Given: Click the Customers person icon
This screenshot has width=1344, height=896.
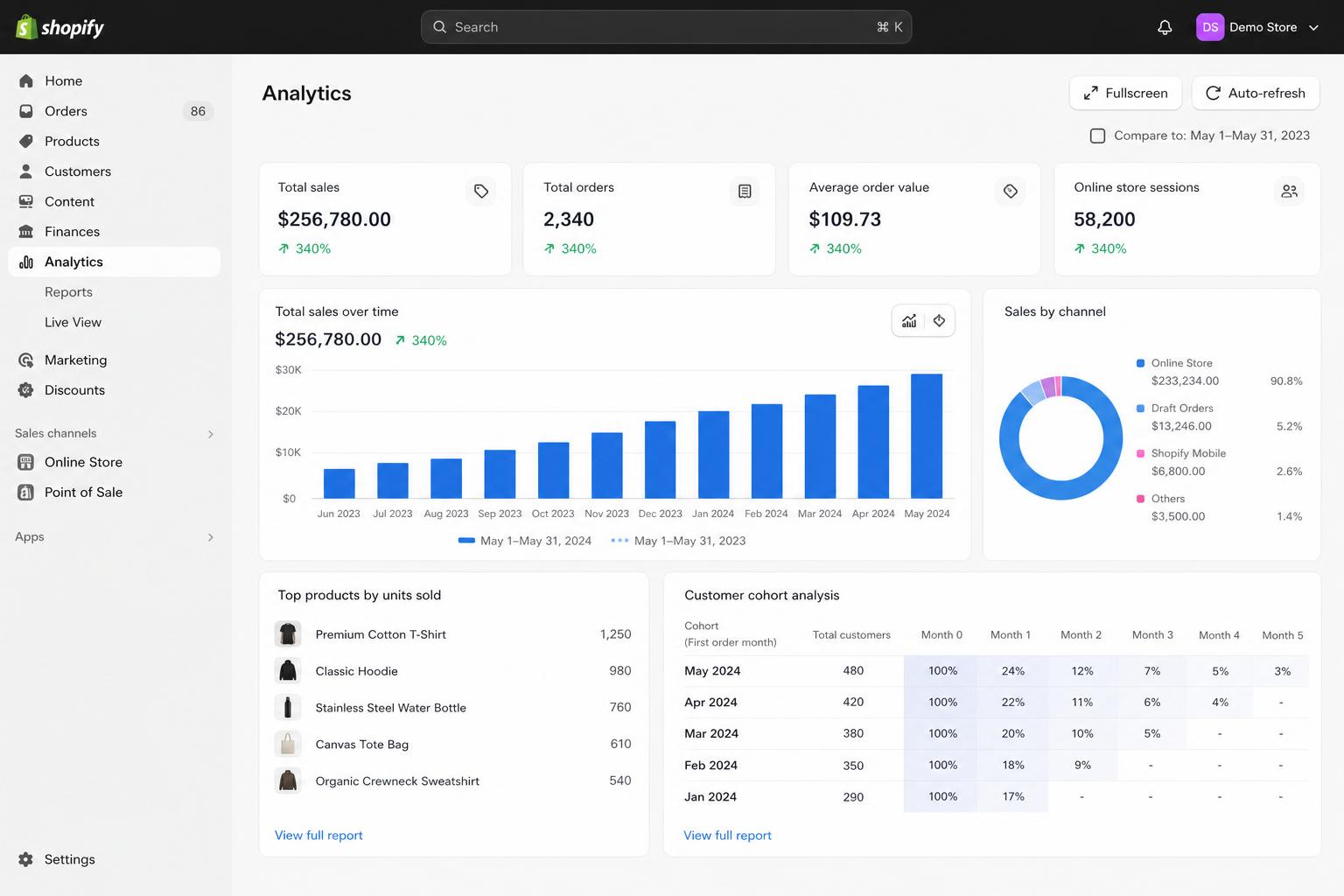Looking at the screenshot, I should coord(26,171).
